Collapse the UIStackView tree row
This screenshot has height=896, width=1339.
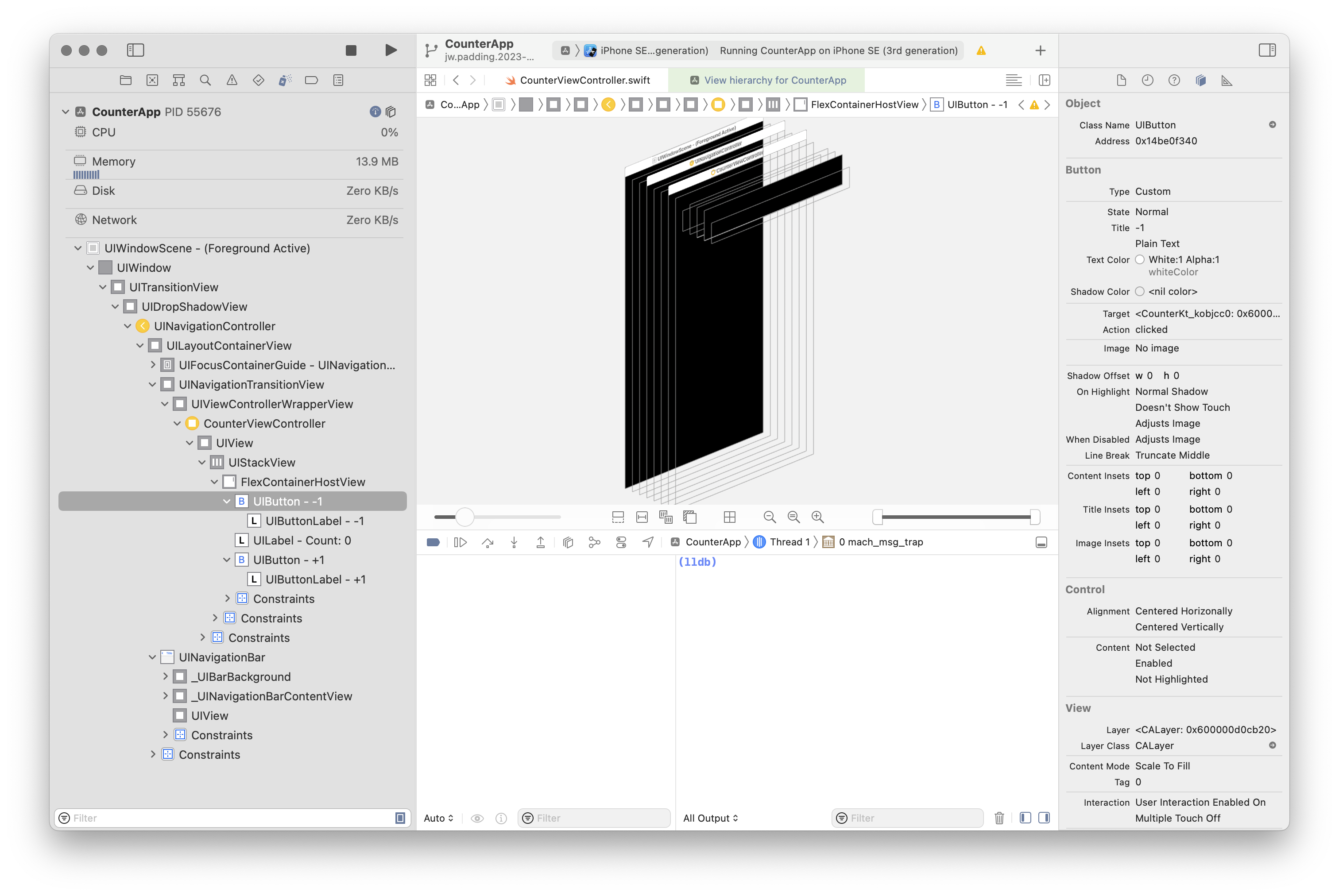(x=202, y=462)
